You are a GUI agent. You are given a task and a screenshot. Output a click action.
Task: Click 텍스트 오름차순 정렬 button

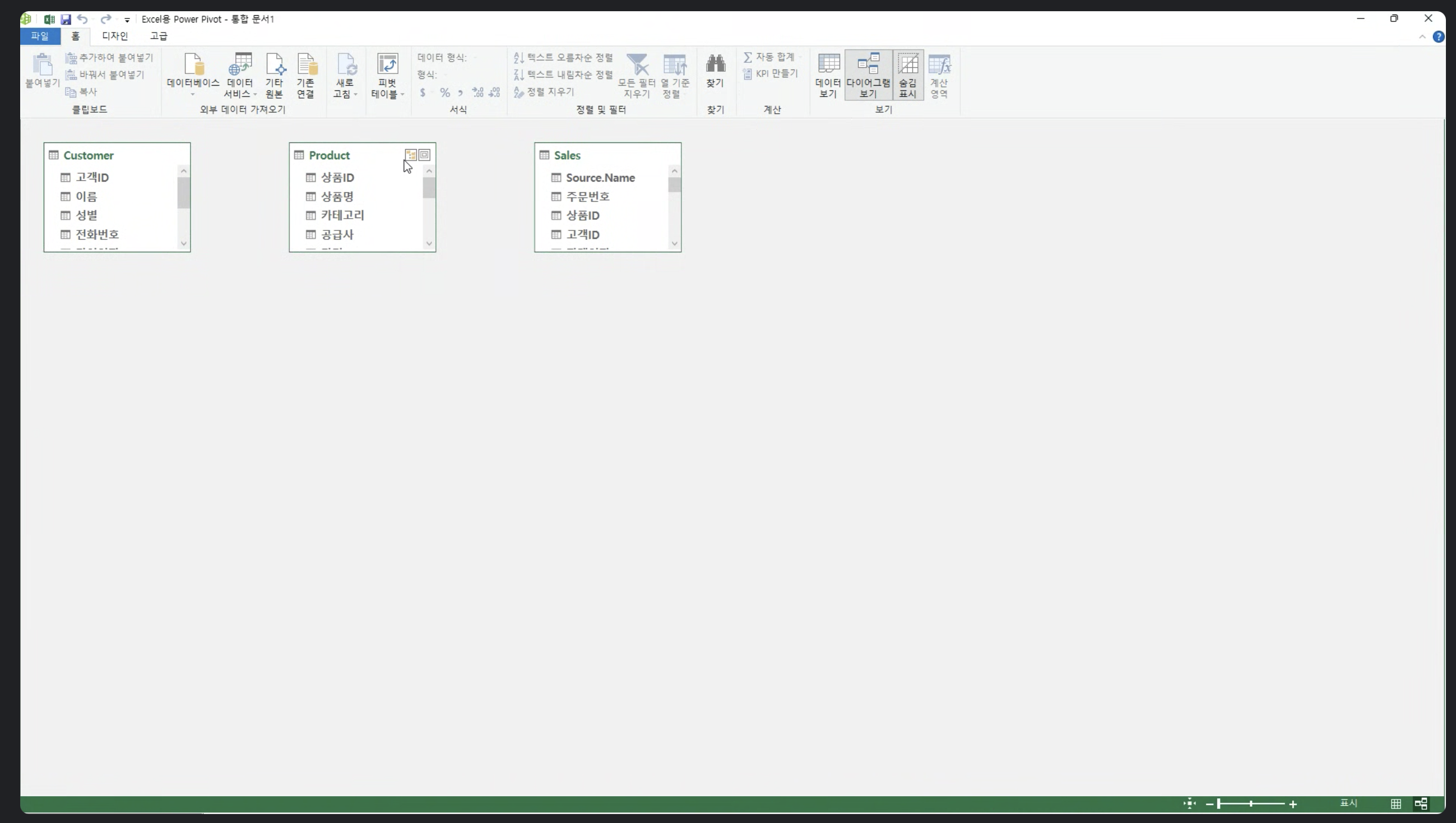tap(564, 58)
